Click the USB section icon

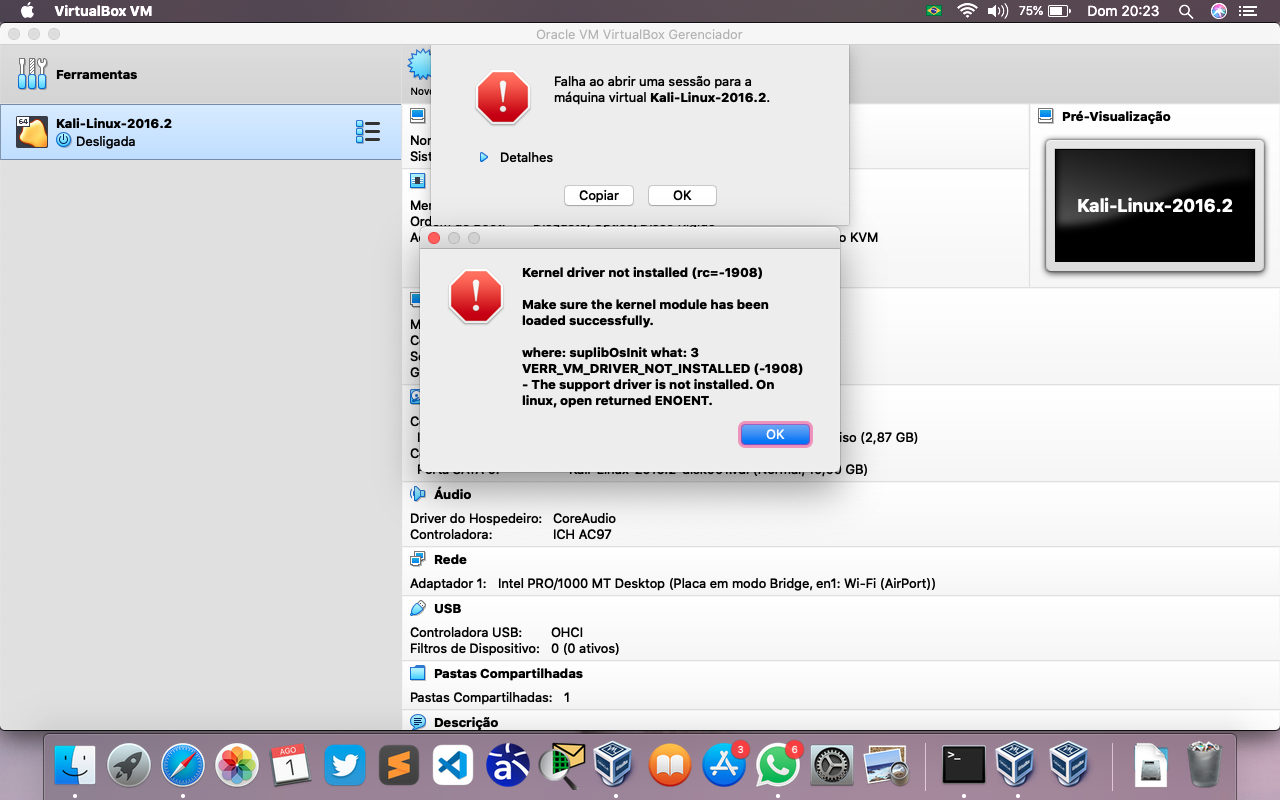pyautogui.click(x=418, y=608)
